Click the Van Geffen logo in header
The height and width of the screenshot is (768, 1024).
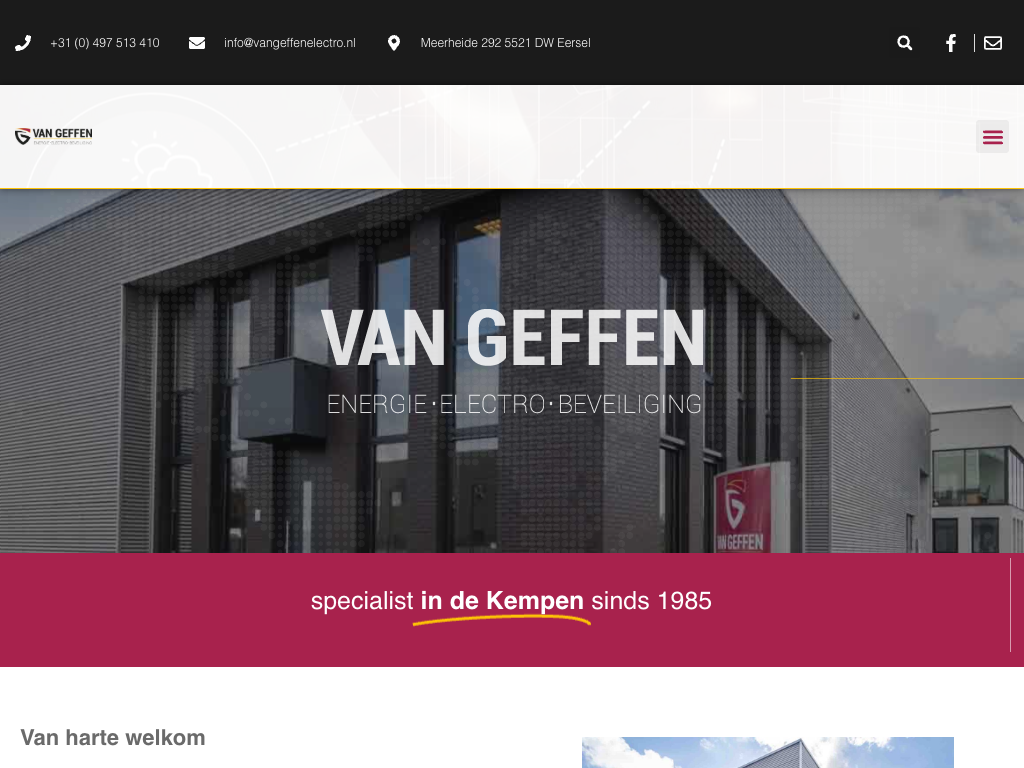(x=54, y=136)
